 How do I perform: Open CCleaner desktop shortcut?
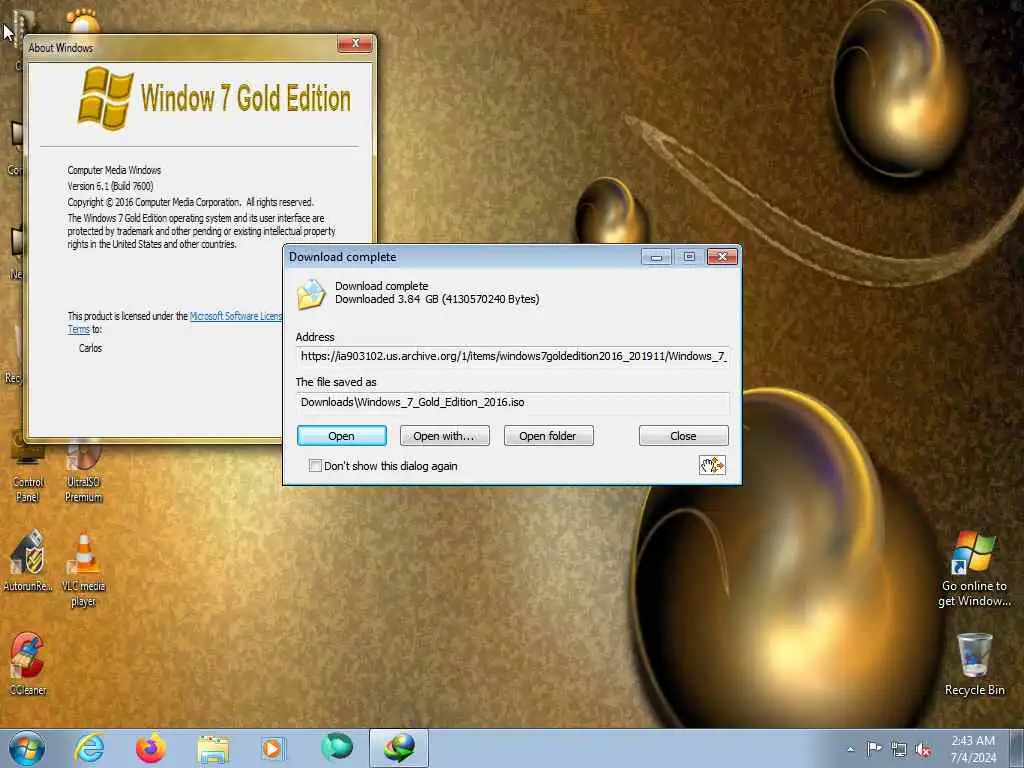(27, 664)
